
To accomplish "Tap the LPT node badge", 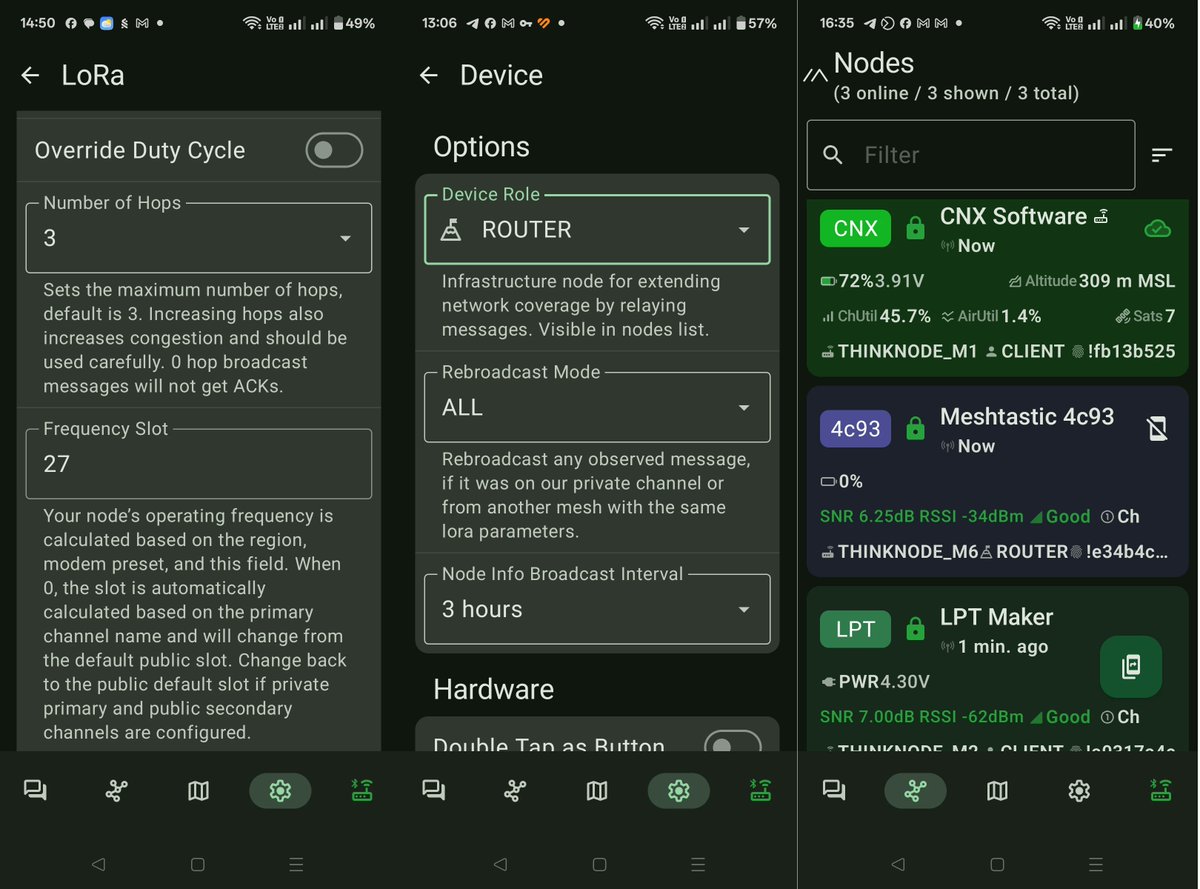I will tap(855, 629).
